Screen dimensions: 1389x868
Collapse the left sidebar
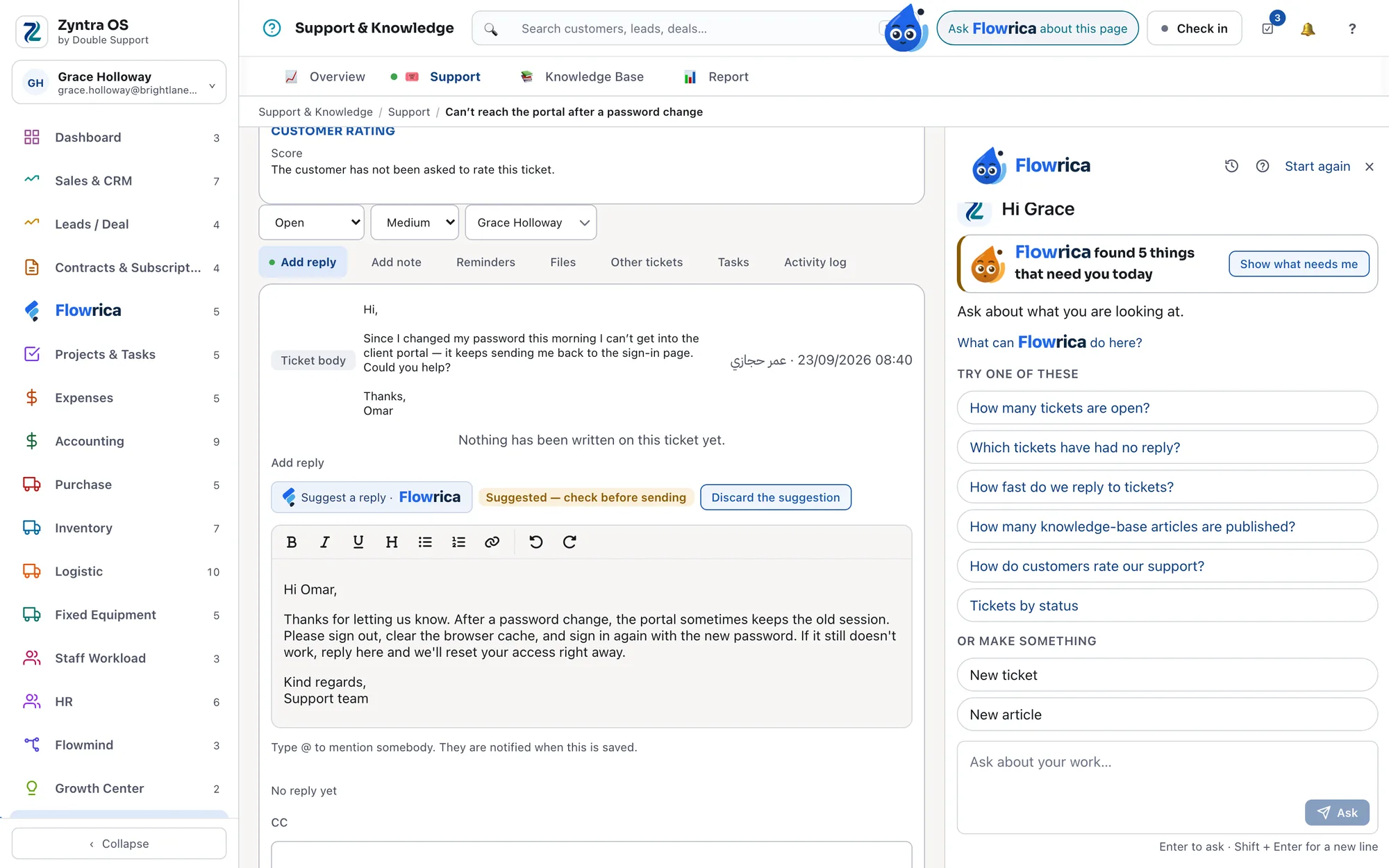(119, 844)
